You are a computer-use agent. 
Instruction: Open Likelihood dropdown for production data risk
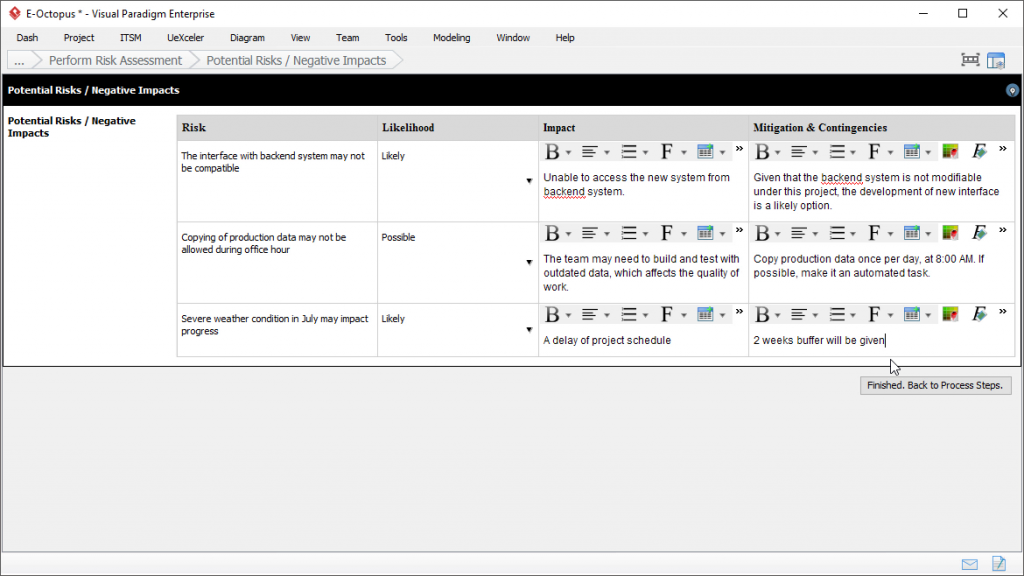pos(529,263)
